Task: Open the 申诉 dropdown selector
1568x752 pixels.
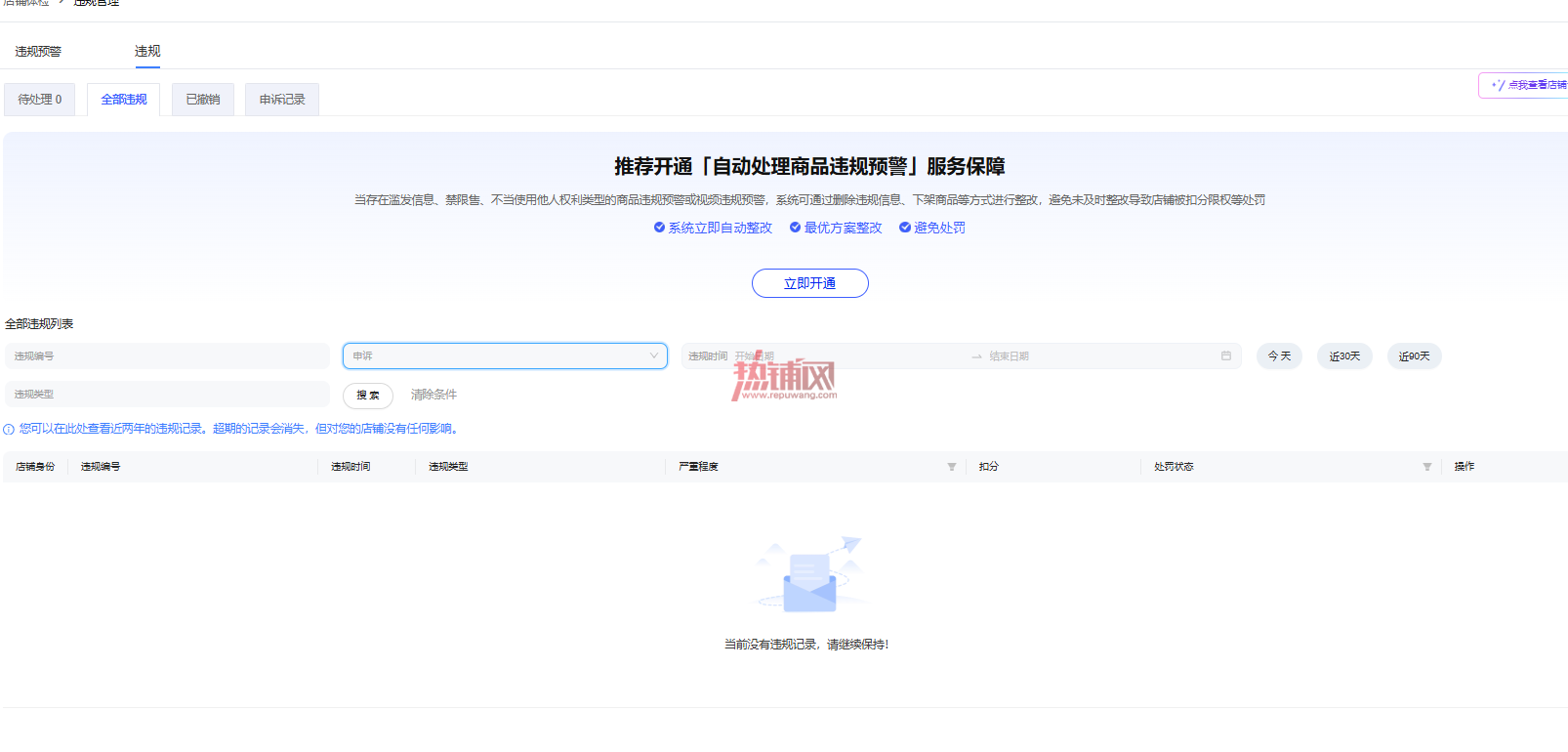Action: coord(505,355)
